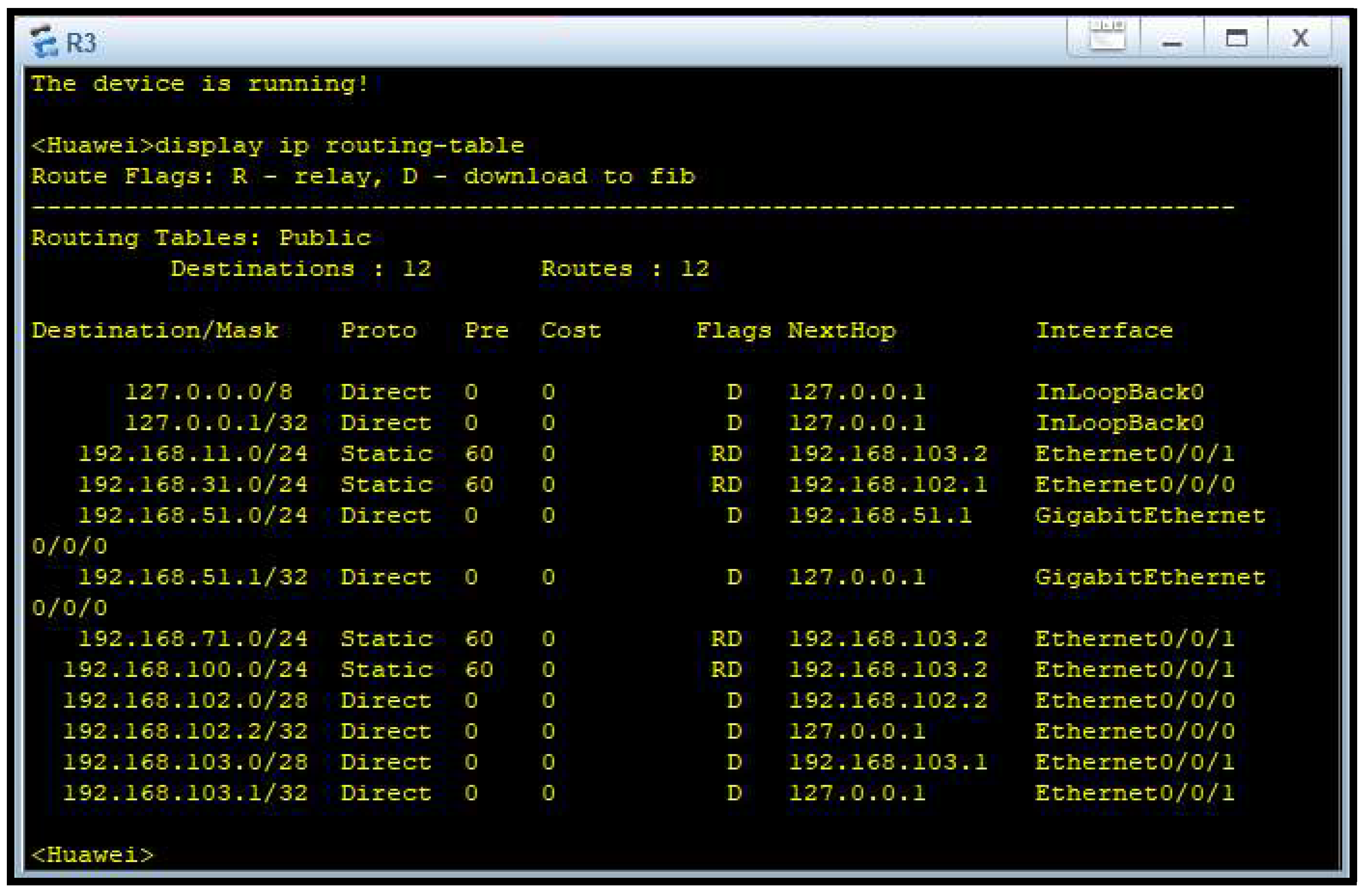The width and height of the screenshot is (1364, 896).
Task: Click the Destination/Mask column header
Action: [x=155, y=331]
